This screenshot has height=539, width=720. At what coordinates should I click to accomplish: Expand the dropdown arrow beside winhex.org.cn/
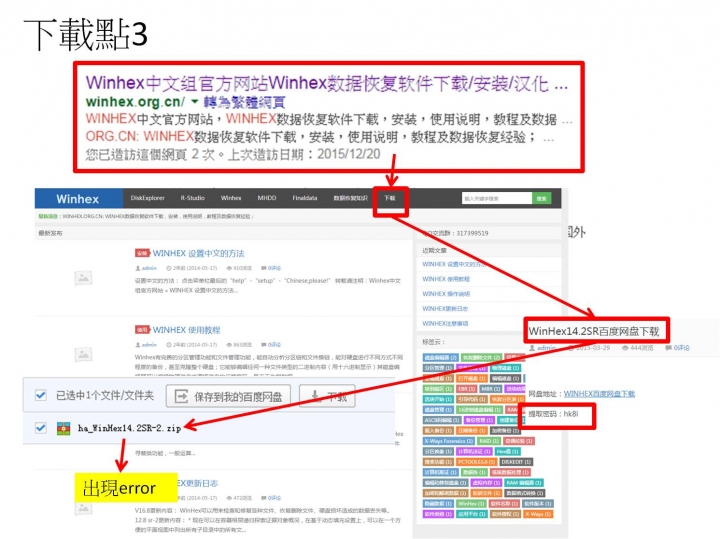point(195,101)
